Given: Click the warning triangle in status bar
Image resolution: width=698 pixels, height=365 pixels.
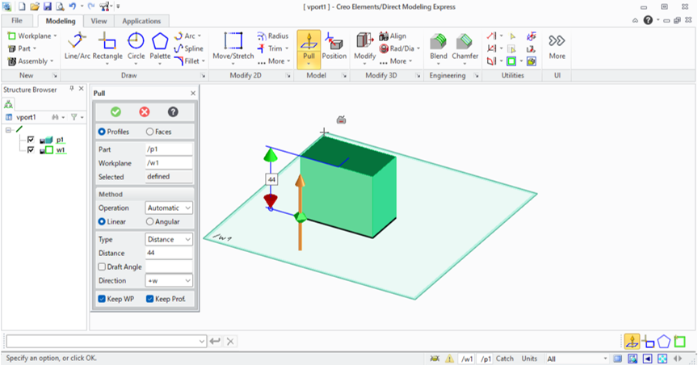Looking at the screenshot, I should (x=449, y=358).
